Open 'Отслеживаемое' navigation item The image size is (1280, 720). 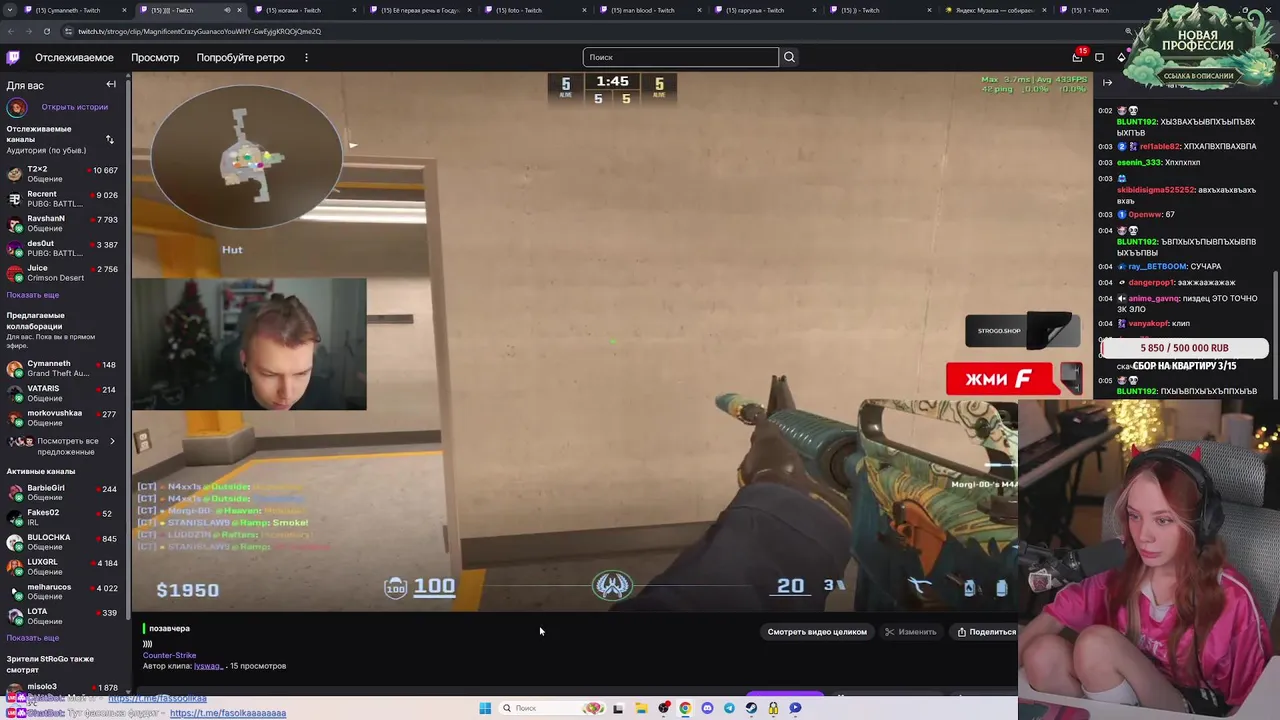74,57
